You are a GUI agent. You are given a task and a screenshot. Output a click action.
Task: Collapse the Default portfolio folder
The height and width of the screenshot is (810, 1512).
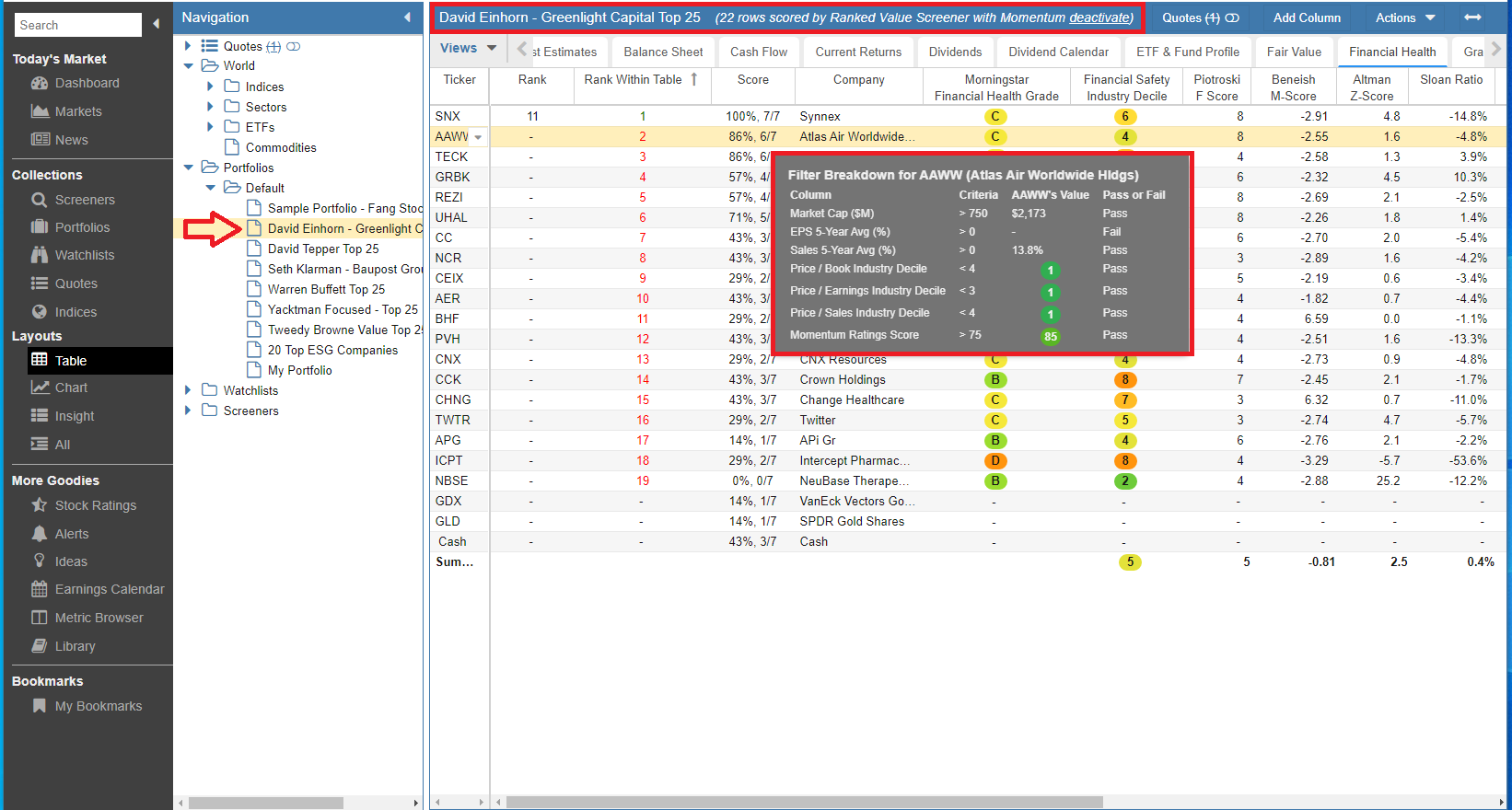pos(210,188)
